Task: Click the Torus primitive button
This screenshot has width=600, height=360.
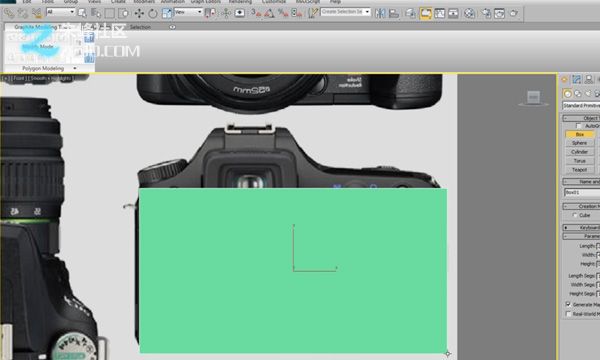Action: tap(580, 161)
